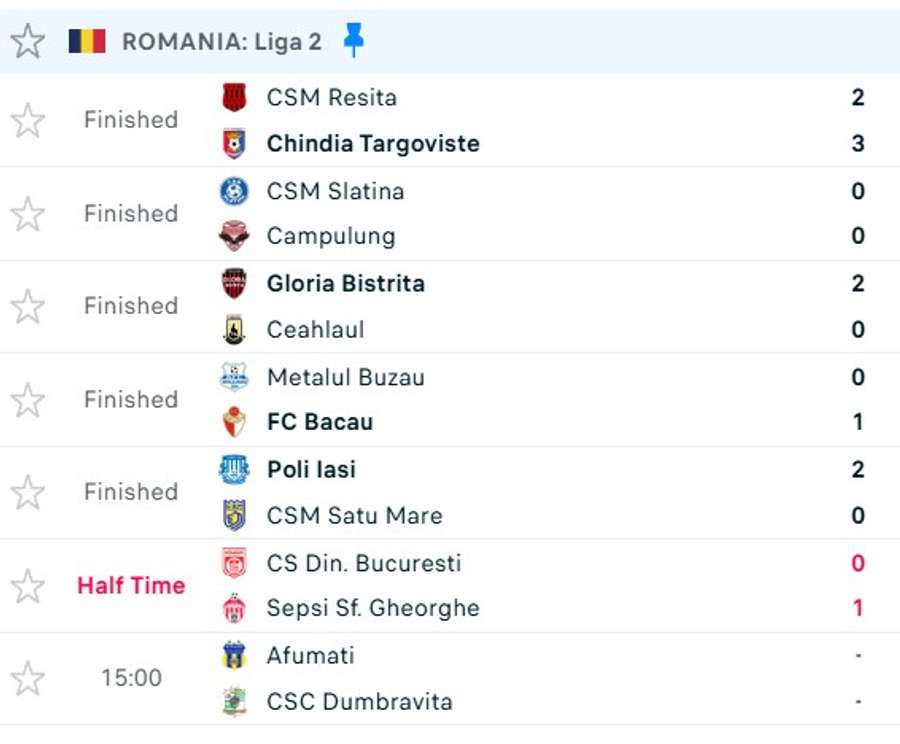Click the FC Bacau team crest
The height and width of the screenshot is (744, 900).
point(234,422)
